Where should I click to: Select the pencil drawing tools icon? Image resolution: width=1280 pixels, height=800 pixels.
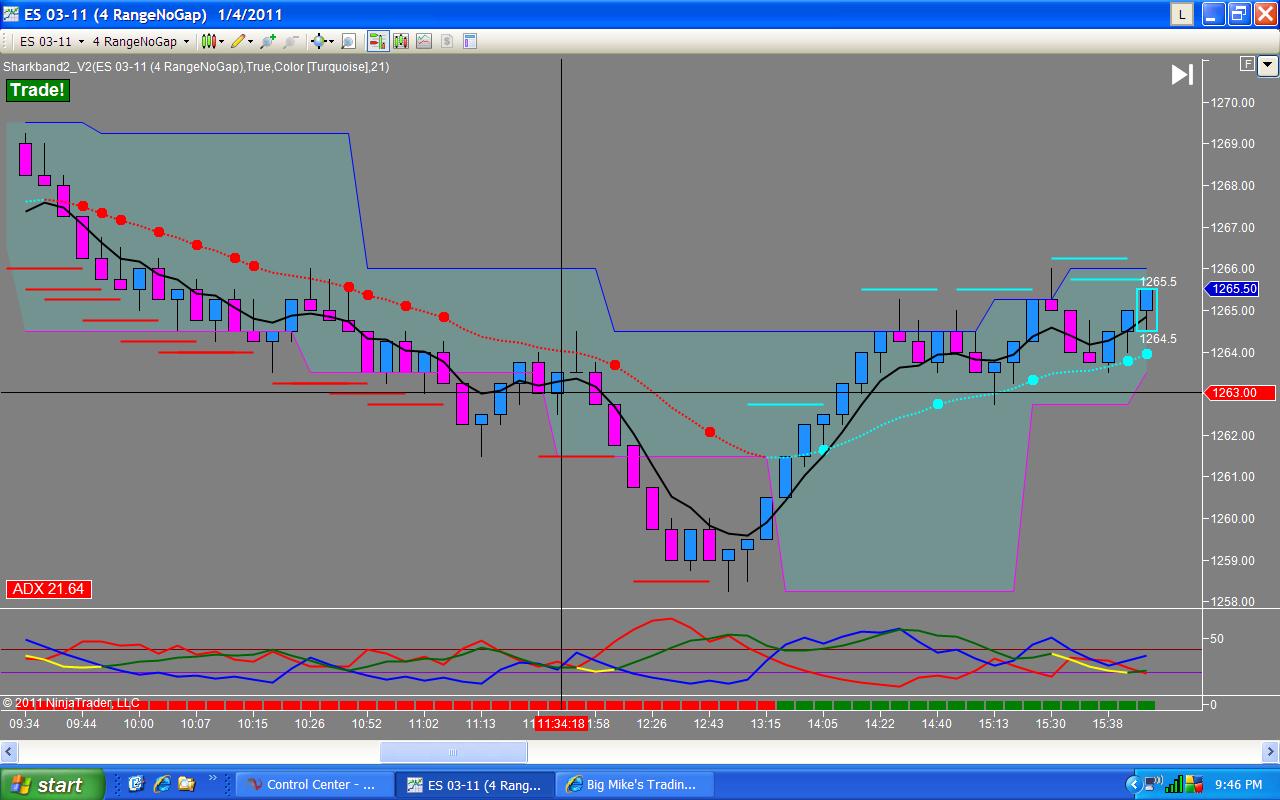[238, 41]
